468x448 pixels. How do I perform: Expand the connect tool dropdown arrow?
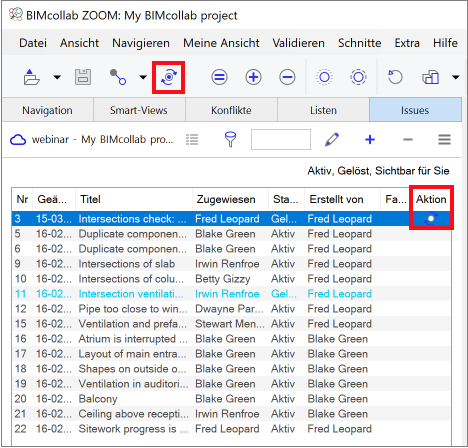(x=143, y=77)
